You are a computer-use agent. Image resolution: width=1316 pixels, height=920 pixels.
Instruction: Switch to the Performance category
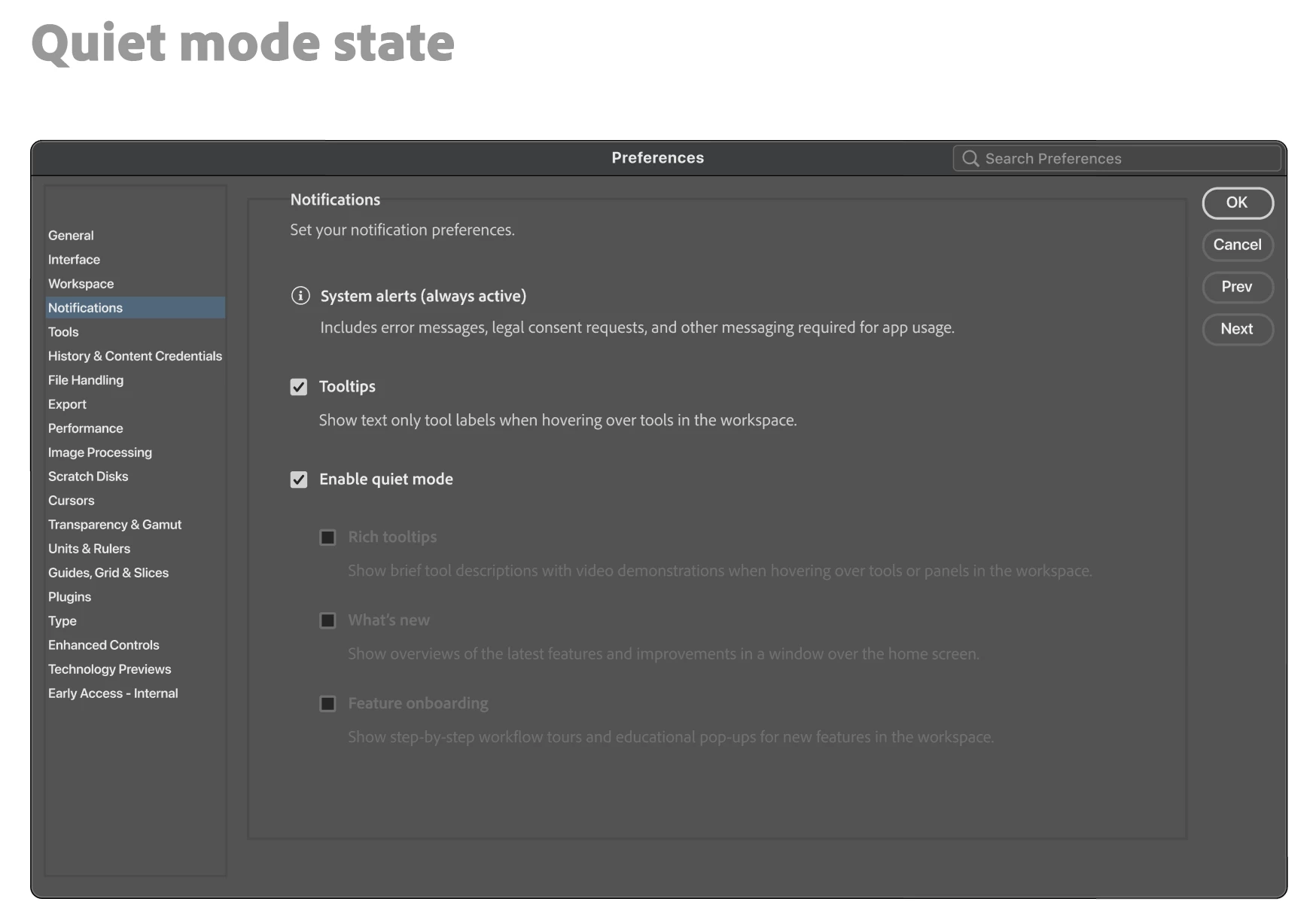[x=85, y=428]
